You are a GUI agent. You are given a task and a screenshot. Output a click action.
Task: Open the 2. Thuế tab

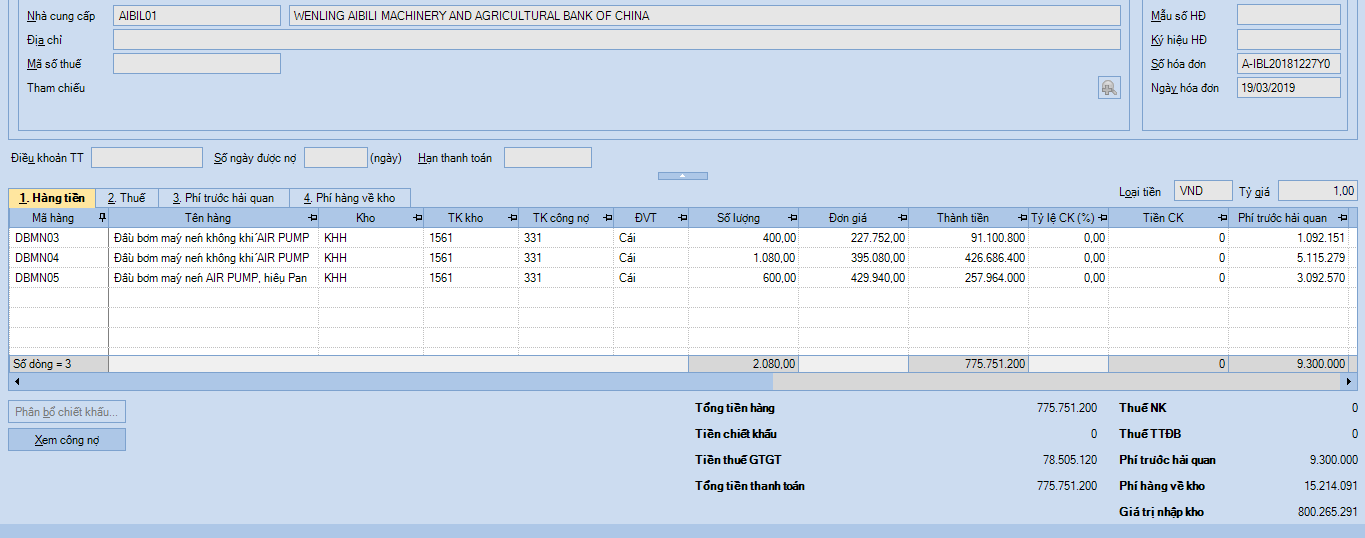[x=126, y=198]
